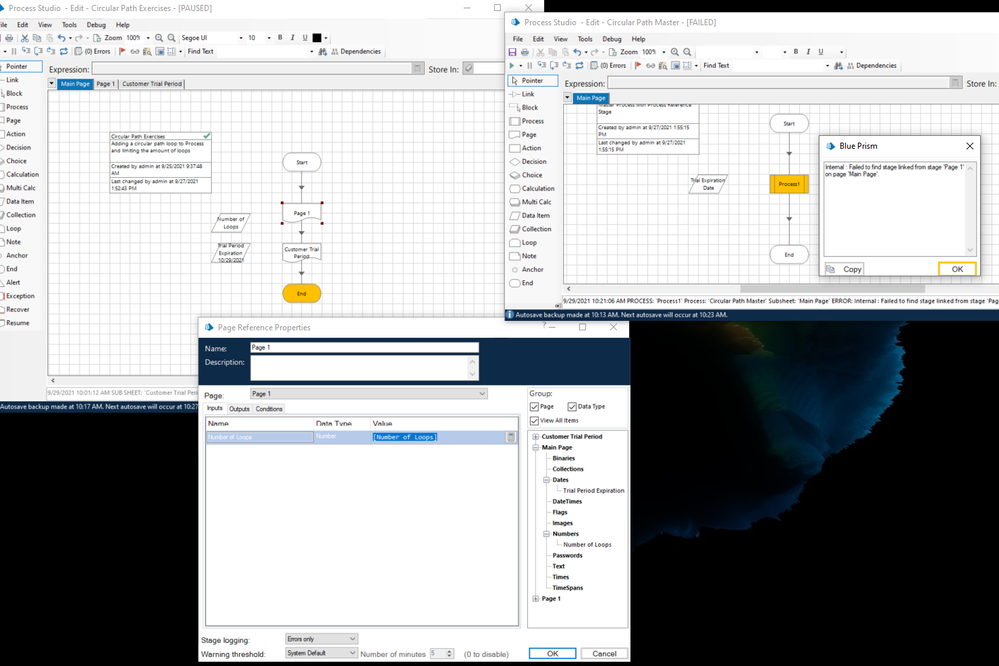Uncheck the Page group checkbox
The width and height of the screenshot is (999, 666).
[x=534, y=407]
